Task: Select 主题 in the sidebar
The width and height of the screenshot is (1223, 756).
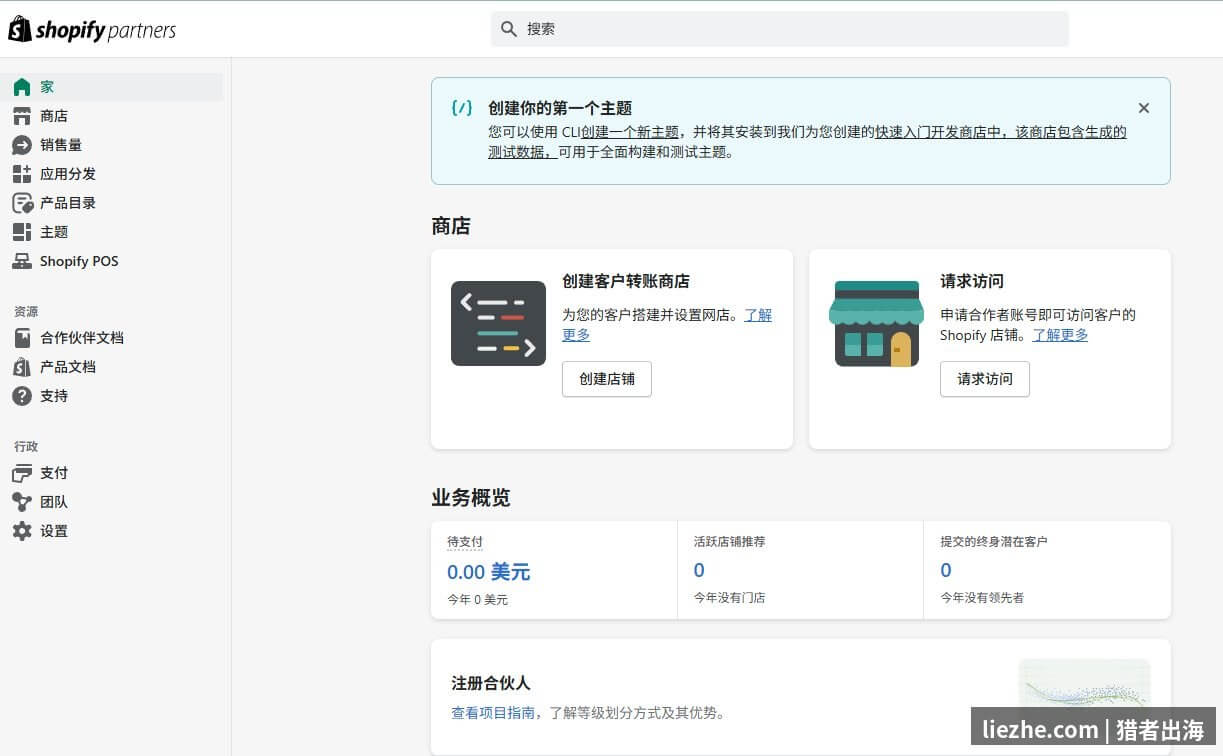Action: (x=112, y=232)
